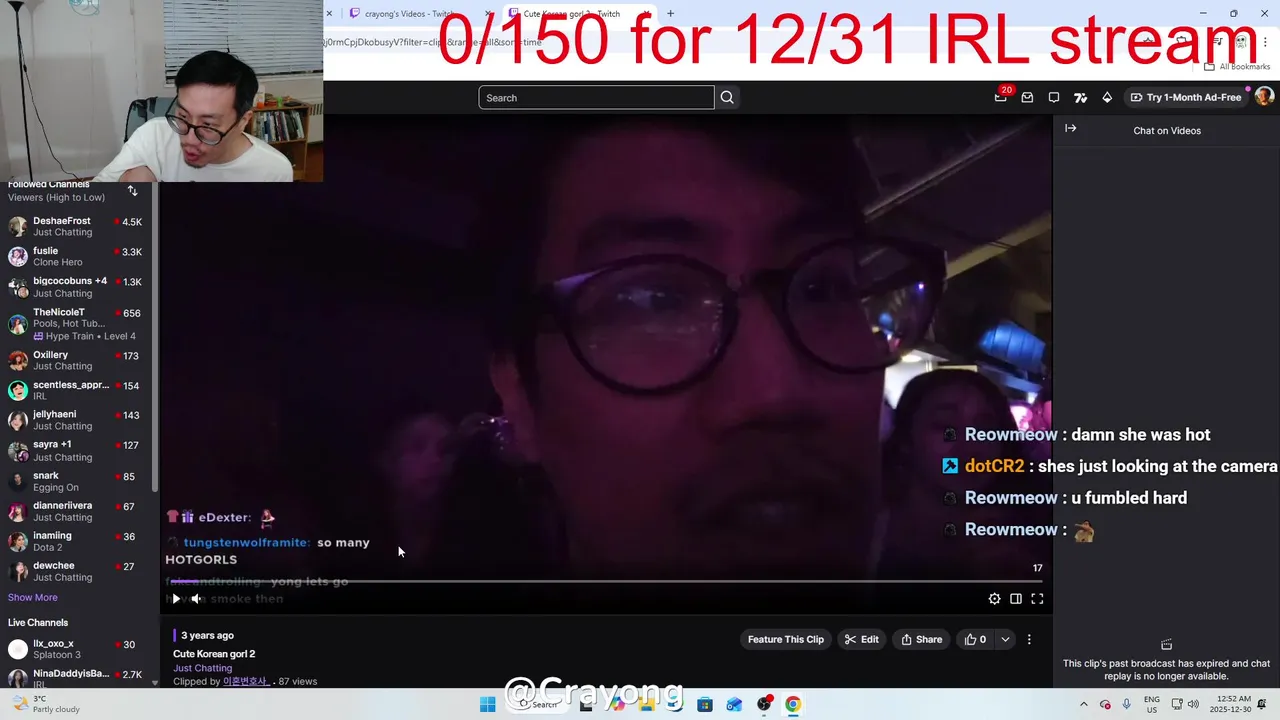Click the Cute Korean gorl 2 clip title
Image resolution: width=1280 pixels, height=720 pixels.
pos(214,654)
